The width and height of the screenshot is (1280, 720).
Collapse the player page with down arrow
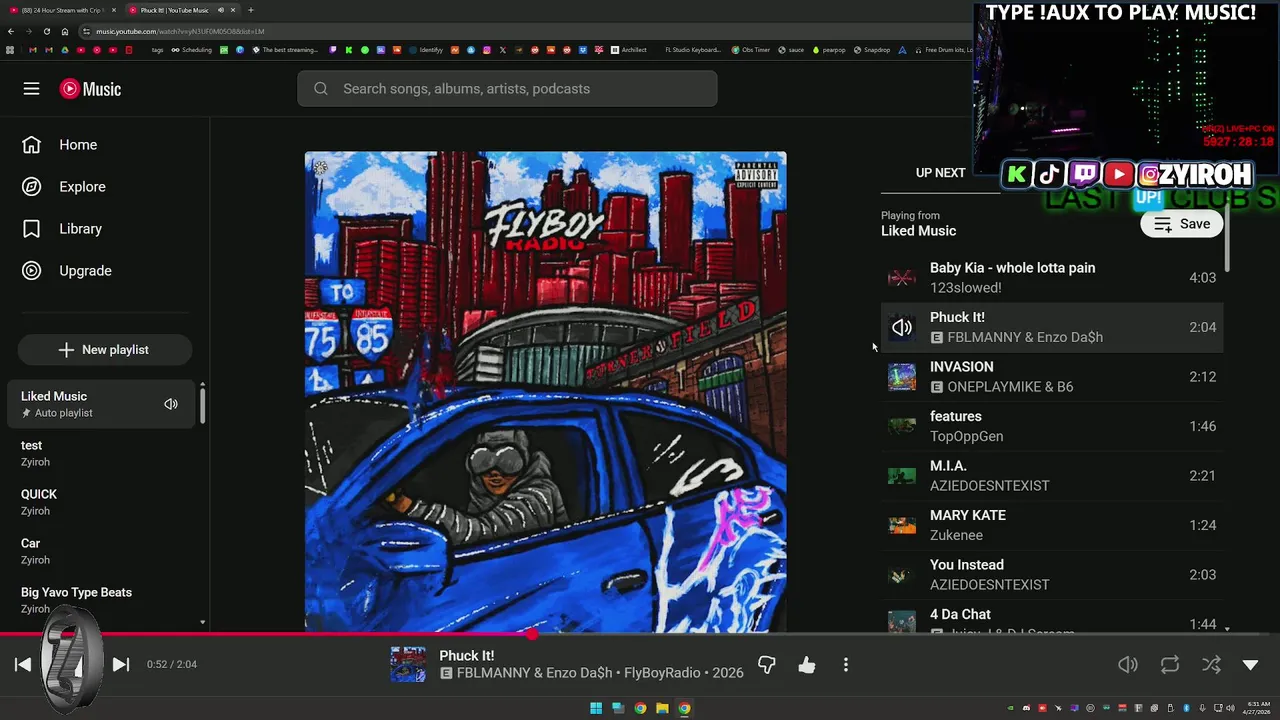tap(1250, 665)
